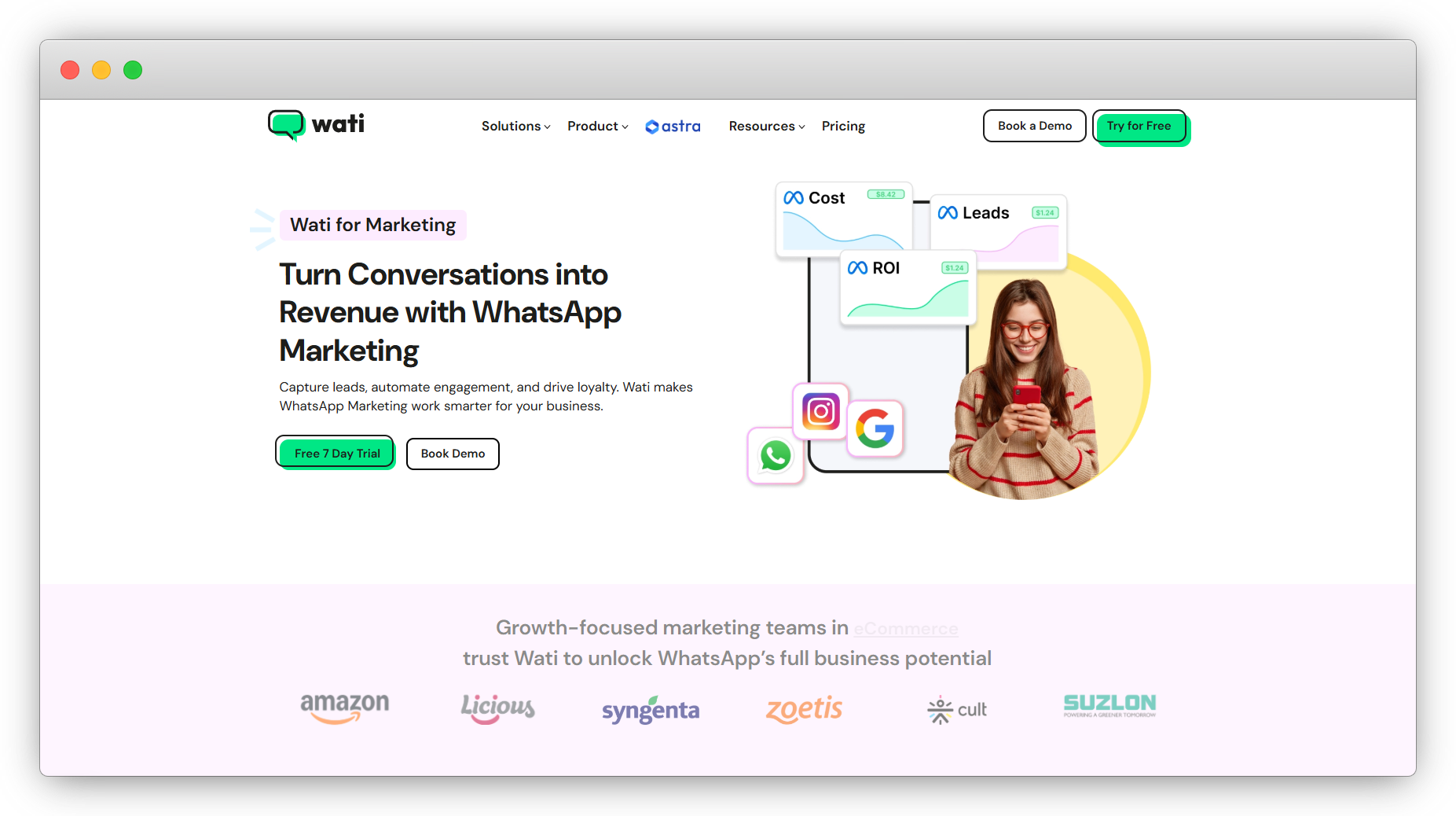Select the Zoetis logo
Screen dimensions: 1456x816
(804, 709)
